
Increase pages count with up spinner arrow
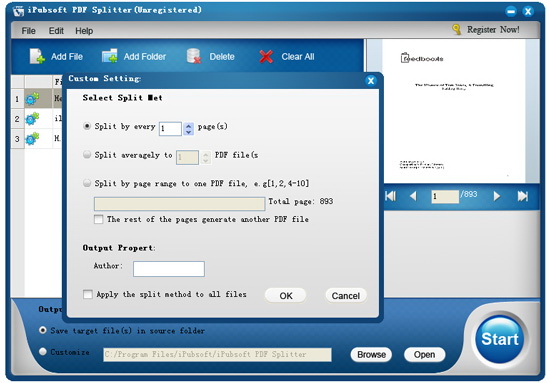pos(189,126)
